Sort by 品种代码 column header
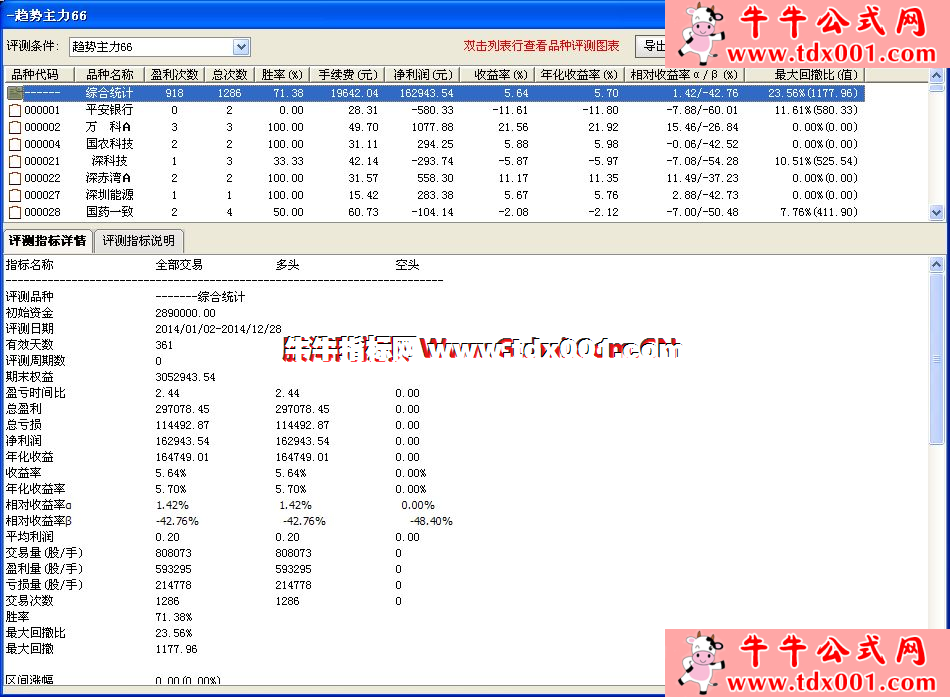 [x=39, y=75]
